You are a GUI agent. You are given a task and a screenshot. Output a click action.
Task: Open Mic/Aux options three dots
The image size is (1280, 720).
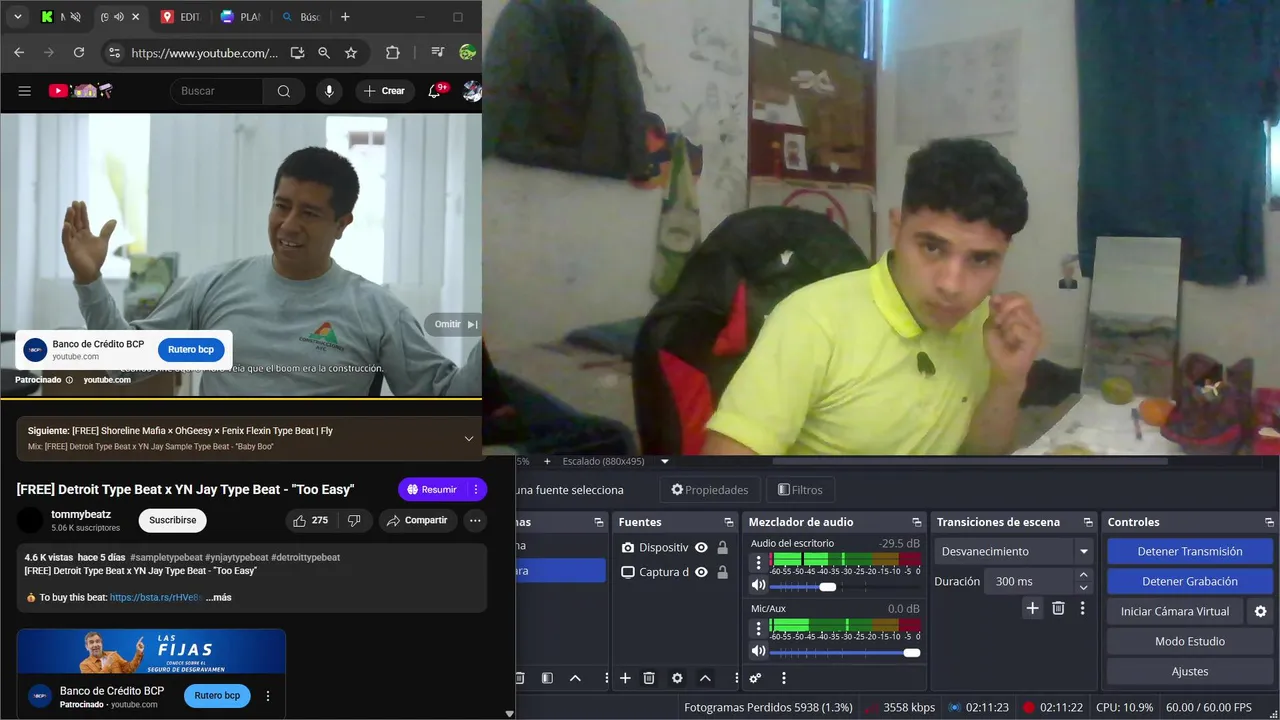click(758, 628)
